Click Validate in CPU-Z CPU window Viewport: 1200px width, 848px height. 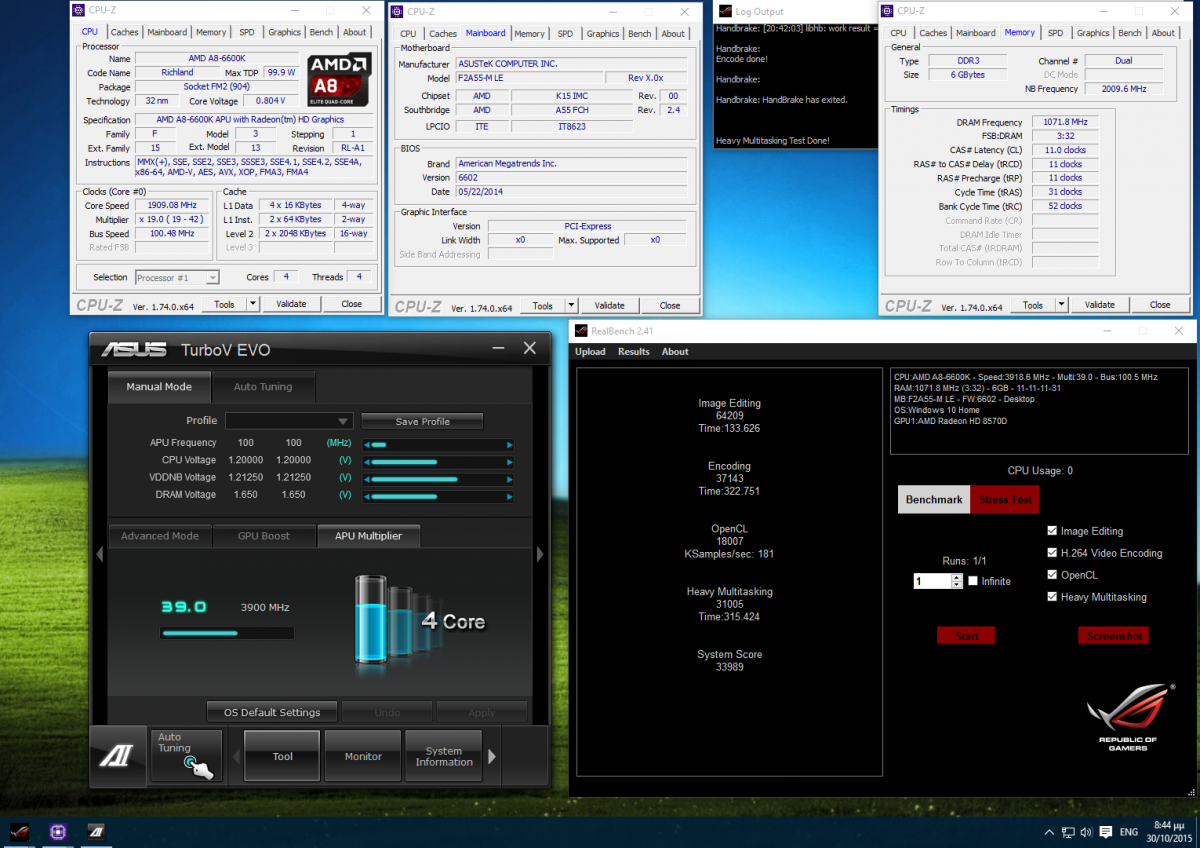coord(291,304)
